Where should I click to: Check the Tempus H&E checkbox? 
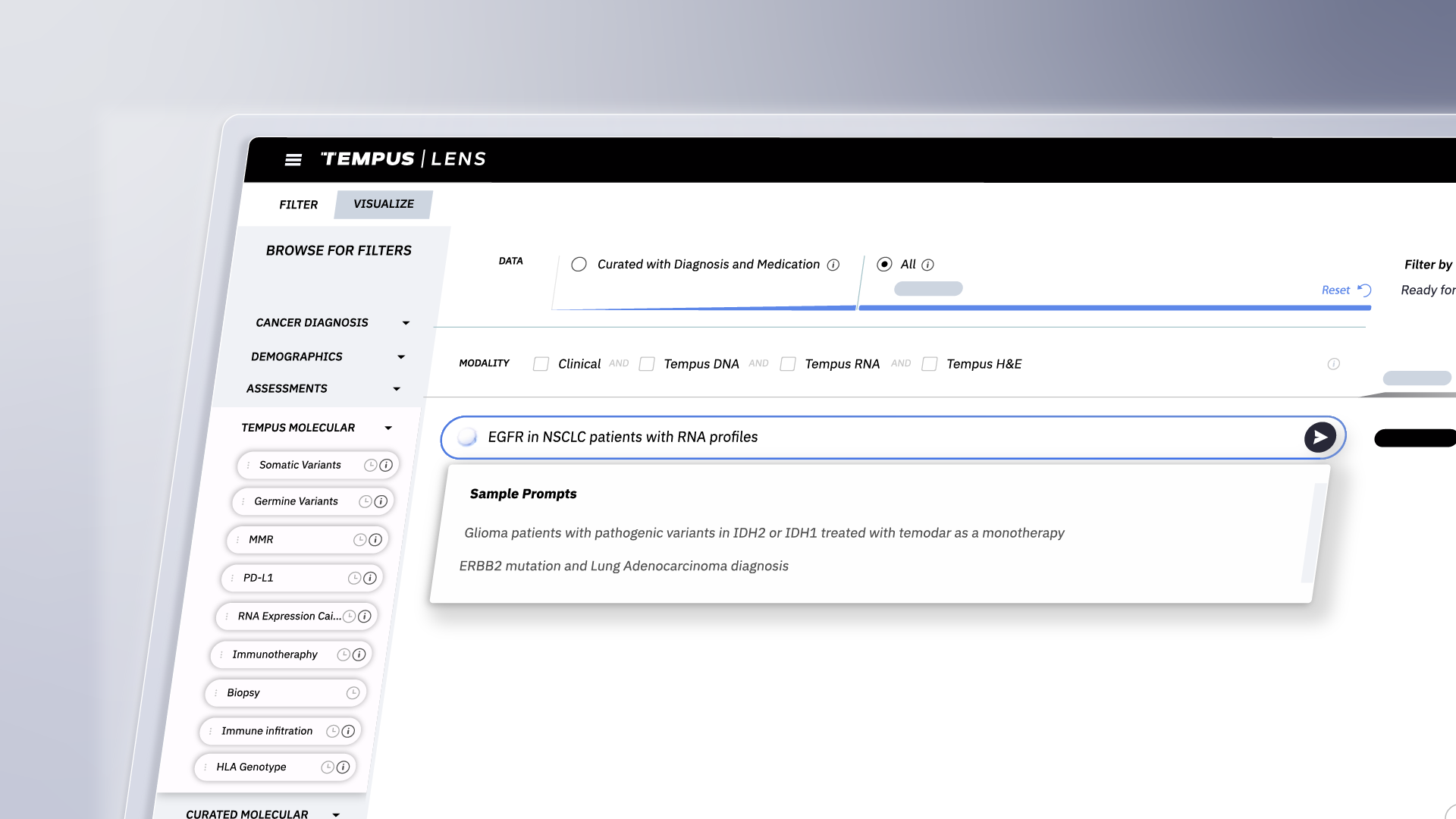point(929,364)
